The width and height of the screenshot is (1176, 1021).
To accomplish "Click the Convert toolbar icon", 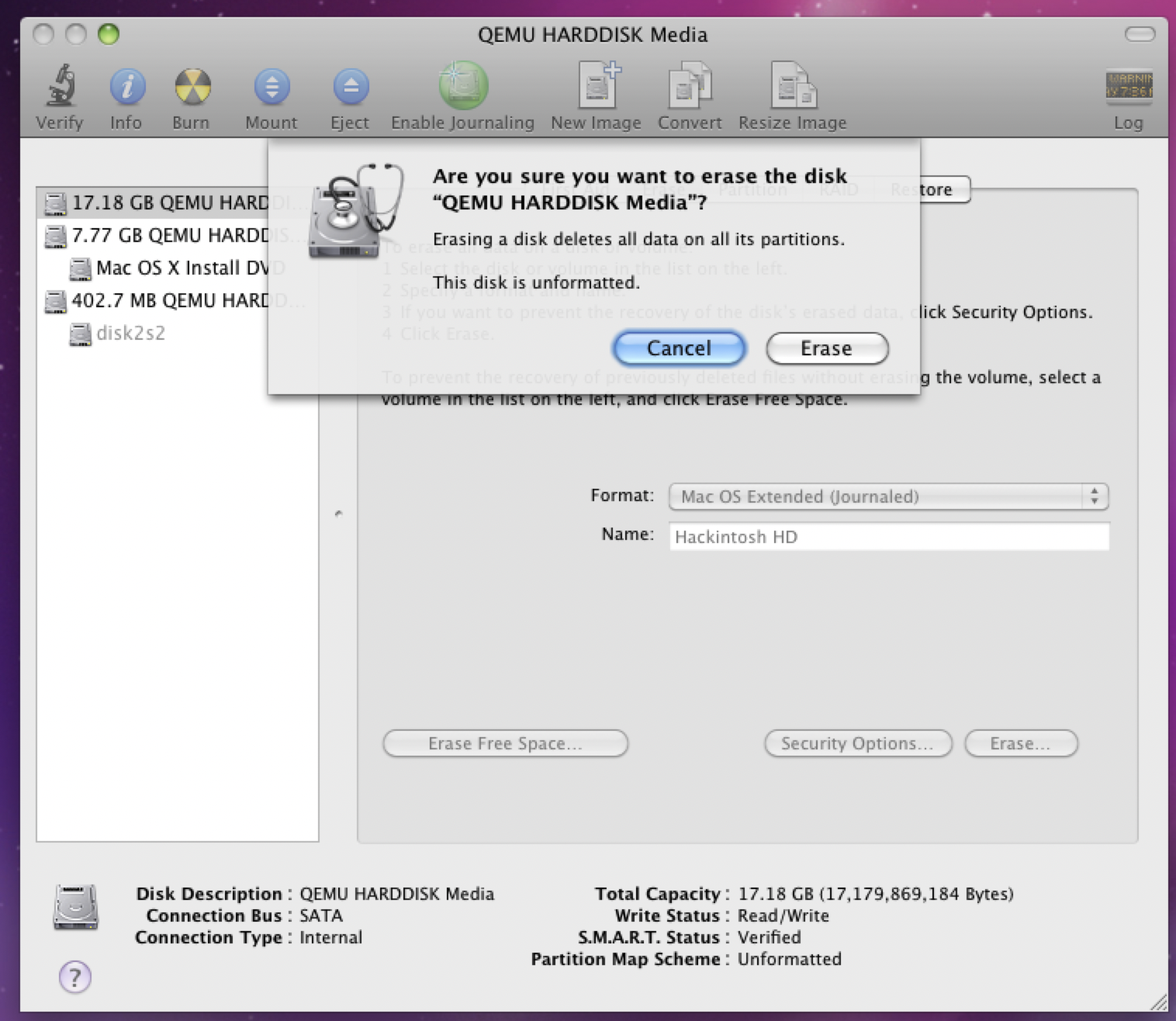I will (690, 85).
